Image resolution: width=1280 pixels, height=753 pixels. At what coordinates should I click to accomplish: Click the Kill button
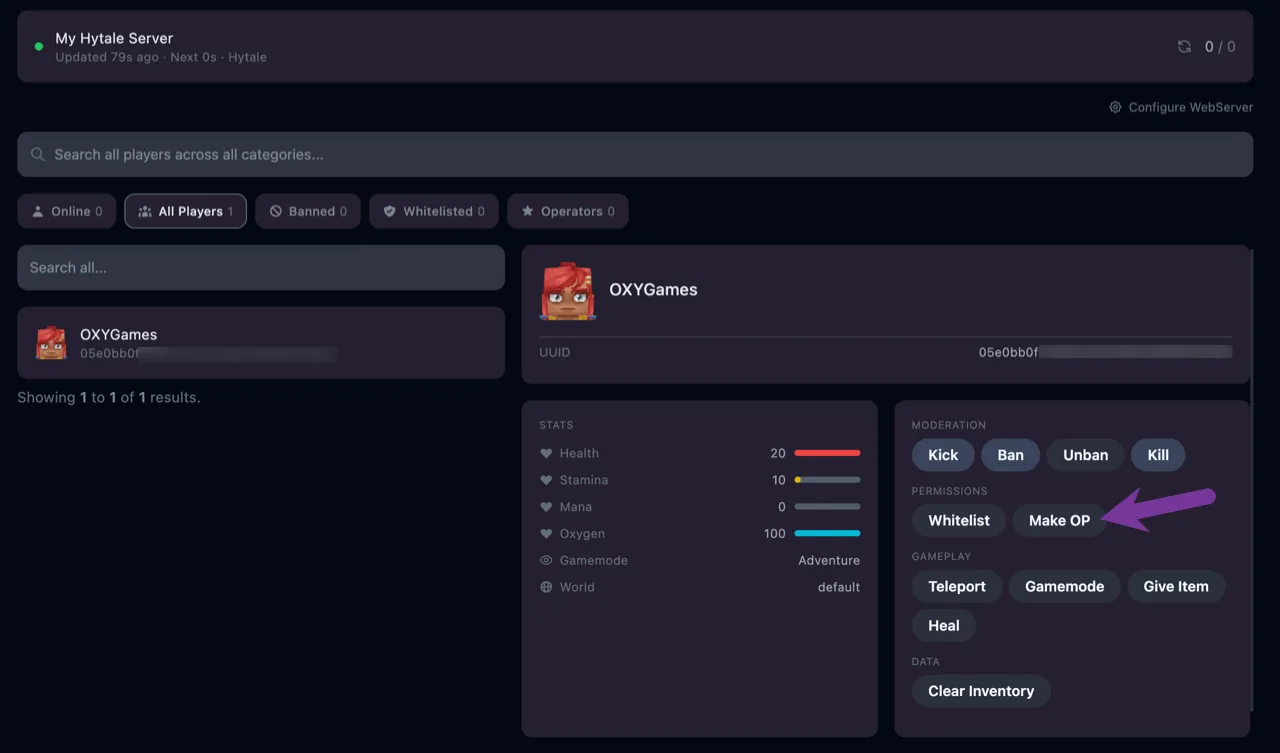[x=1158, y=455]
